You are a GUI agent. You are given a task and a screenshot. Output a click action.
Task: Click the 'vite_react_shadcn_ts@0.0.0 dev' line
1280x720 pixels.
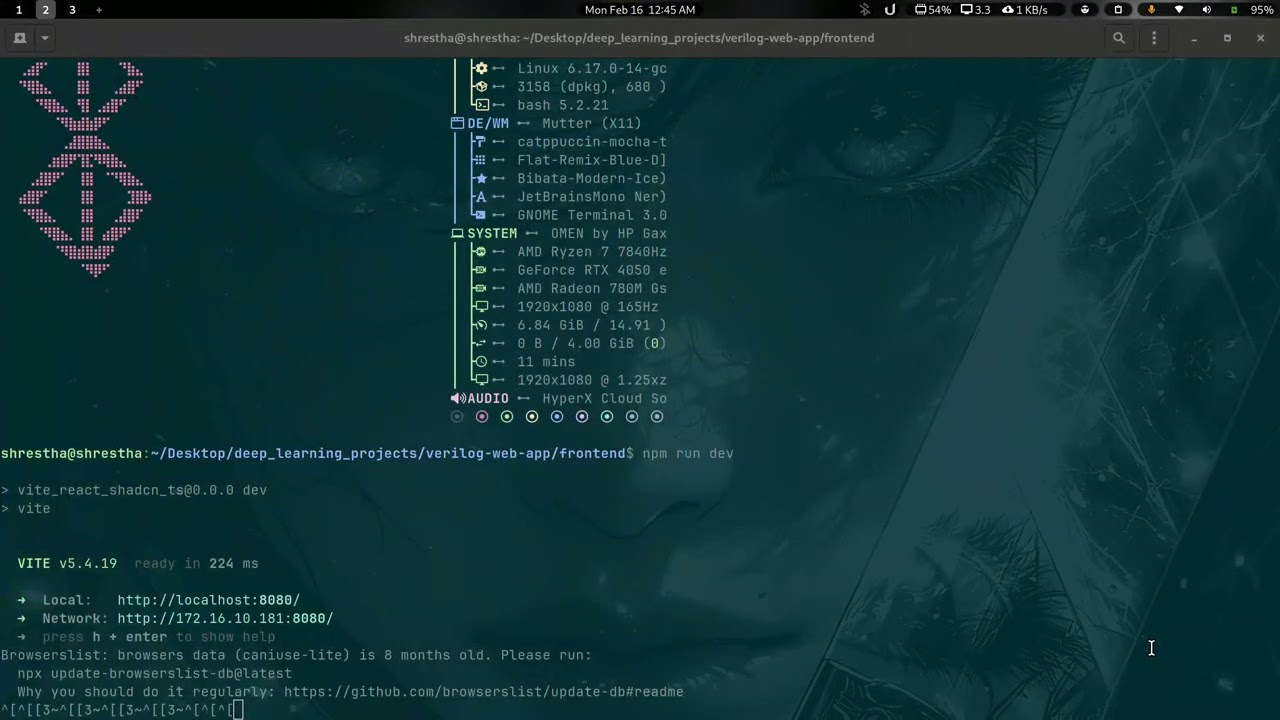[142, 491]
